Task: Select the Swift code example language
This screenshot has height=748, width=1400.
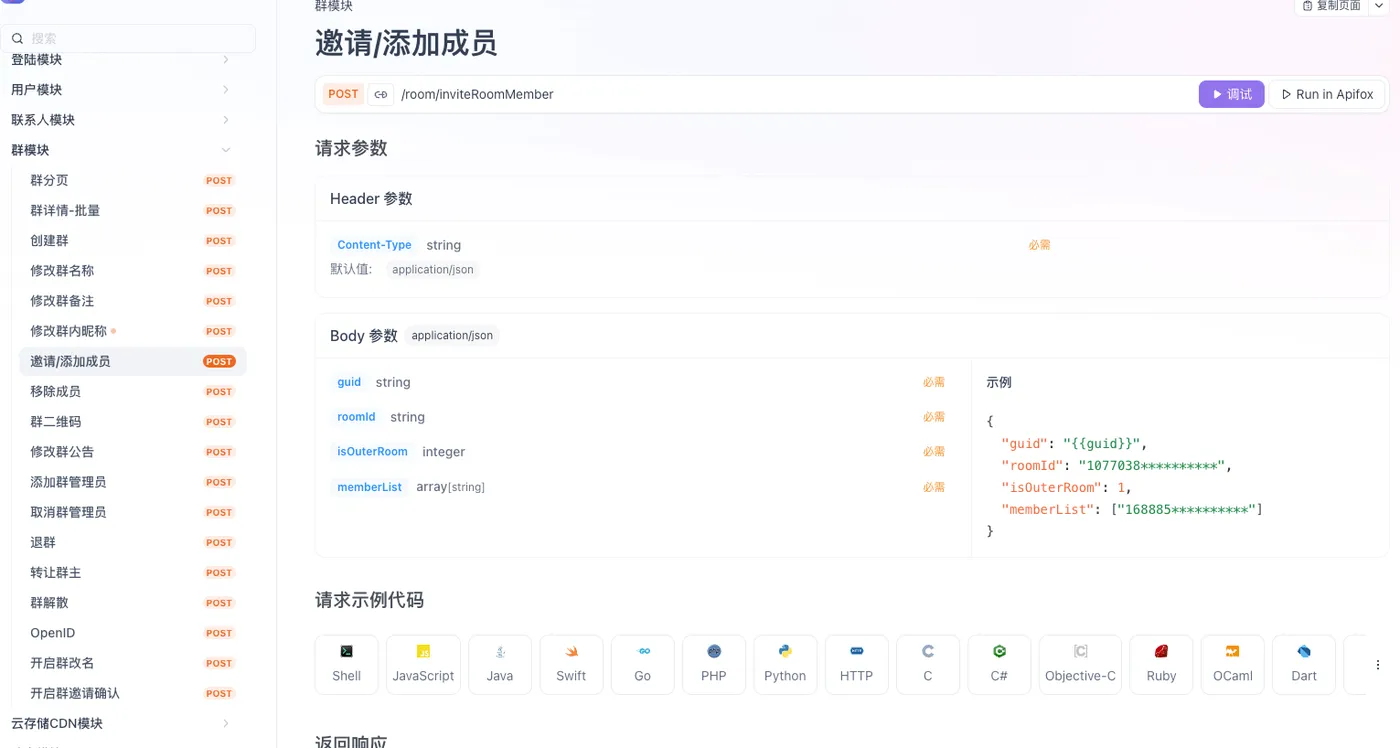Action: [x=571, y=664]
